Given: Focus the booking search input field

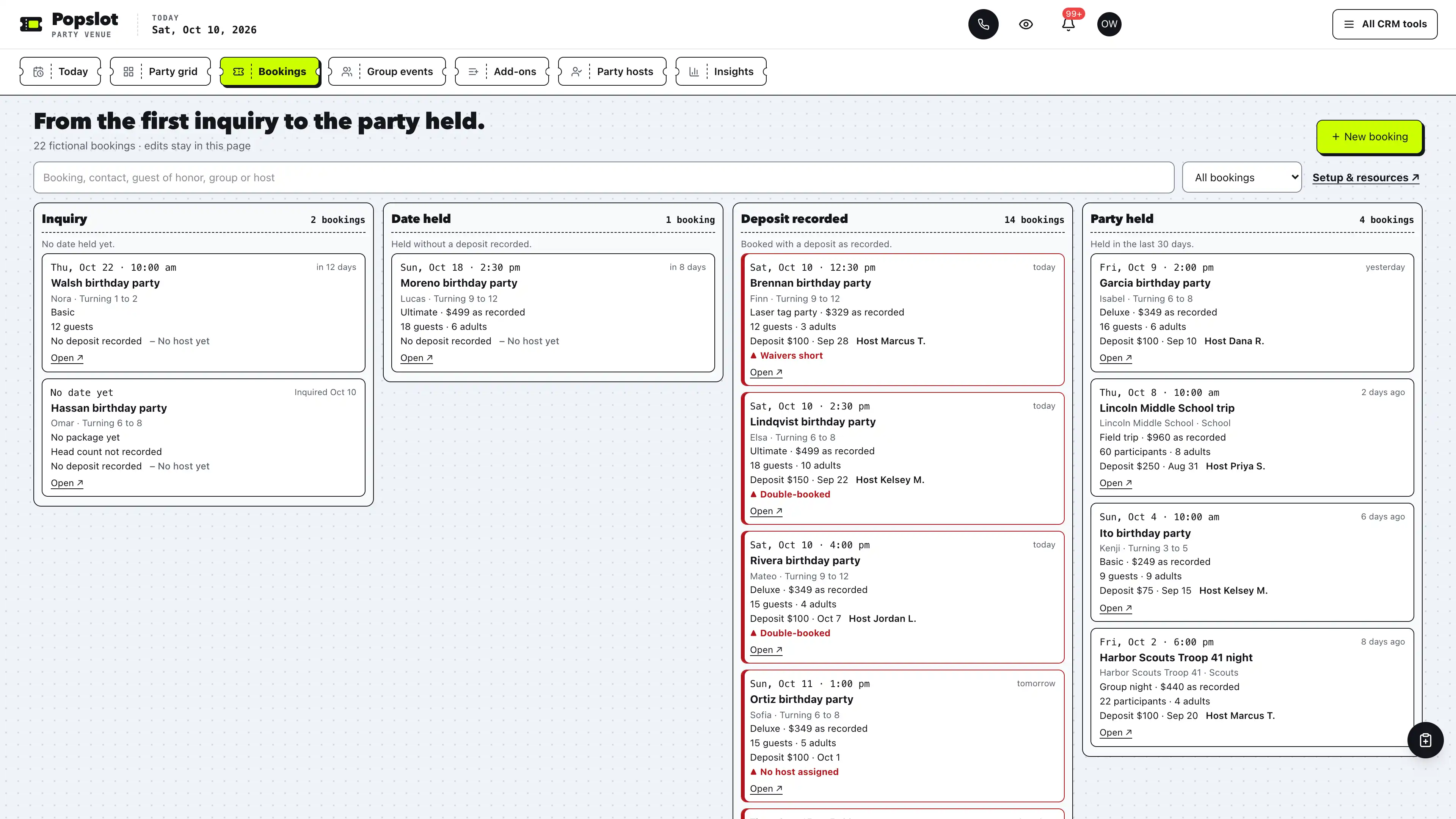Looking at the screenshot, I should (x=604, y=177).
